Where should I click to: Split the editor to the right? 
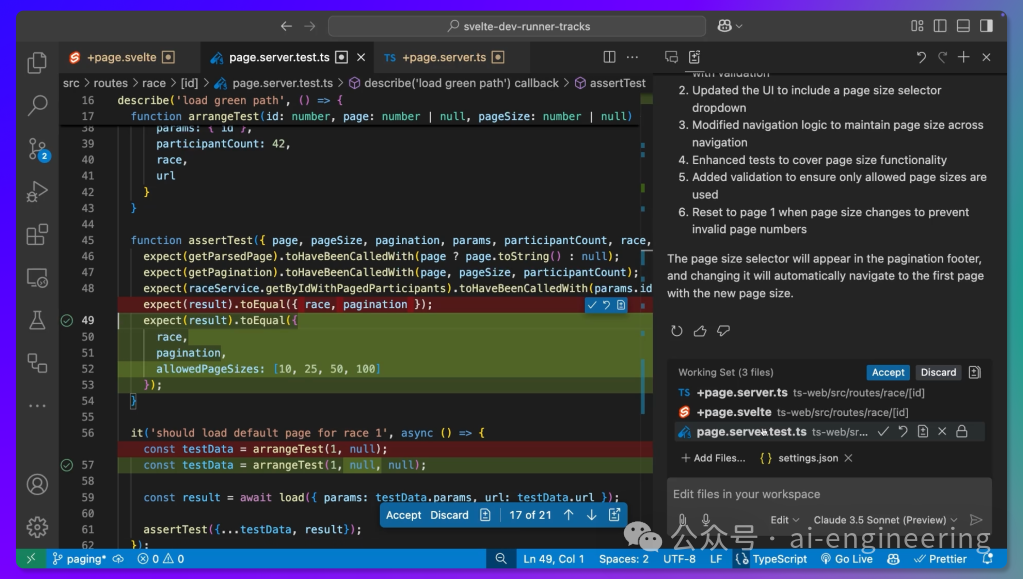(x=609, y=58)
